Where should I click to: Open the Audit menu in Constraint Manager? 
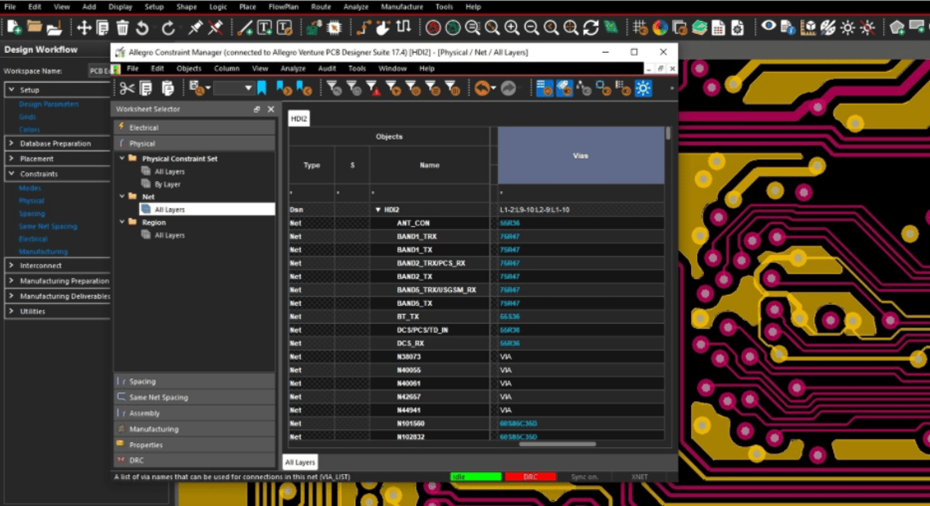[326, 68]
